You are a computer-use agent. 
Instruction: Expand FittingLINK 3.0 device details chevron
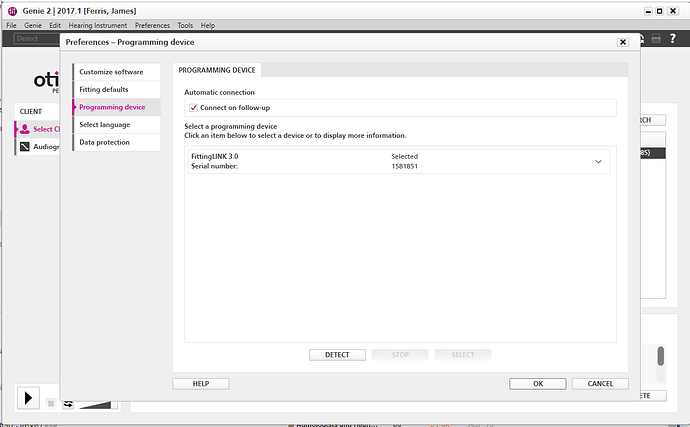598,162
